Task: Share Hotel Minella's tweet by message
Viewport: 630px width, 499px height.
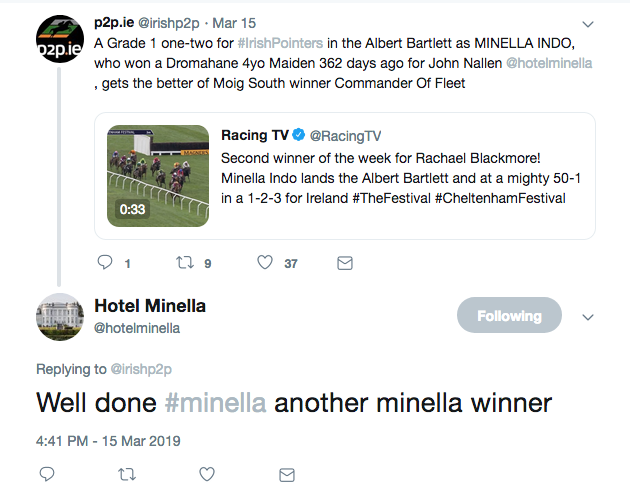Action: click(287, 475)
